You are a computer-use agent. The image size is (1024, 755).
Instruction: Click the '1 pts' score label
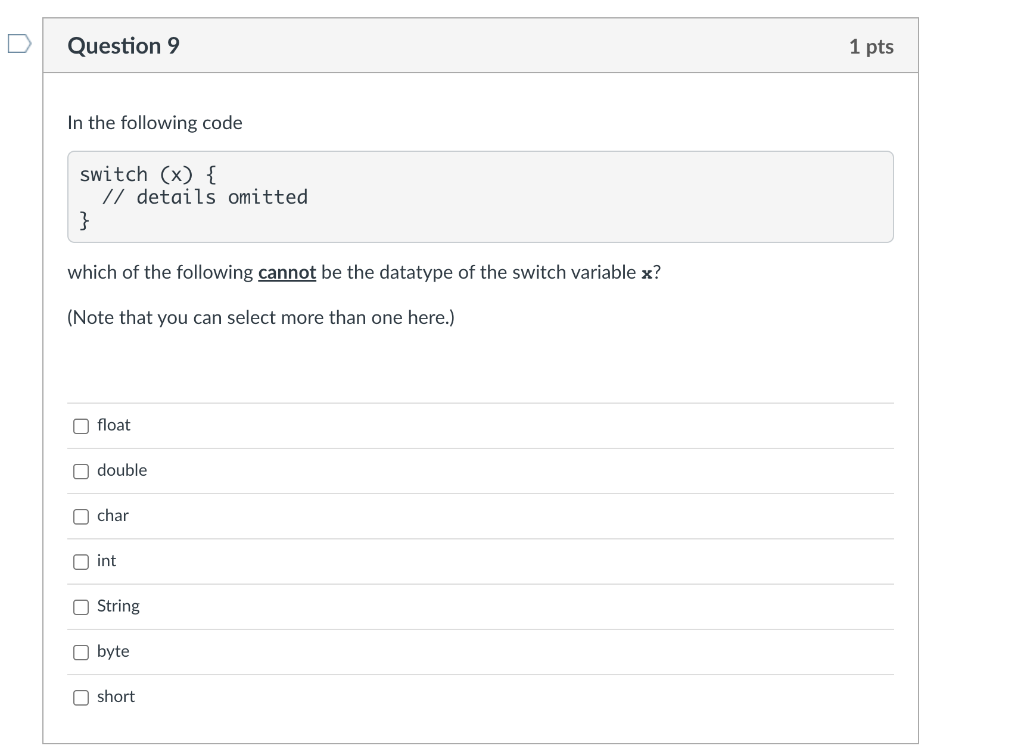(x=871, y=47)
